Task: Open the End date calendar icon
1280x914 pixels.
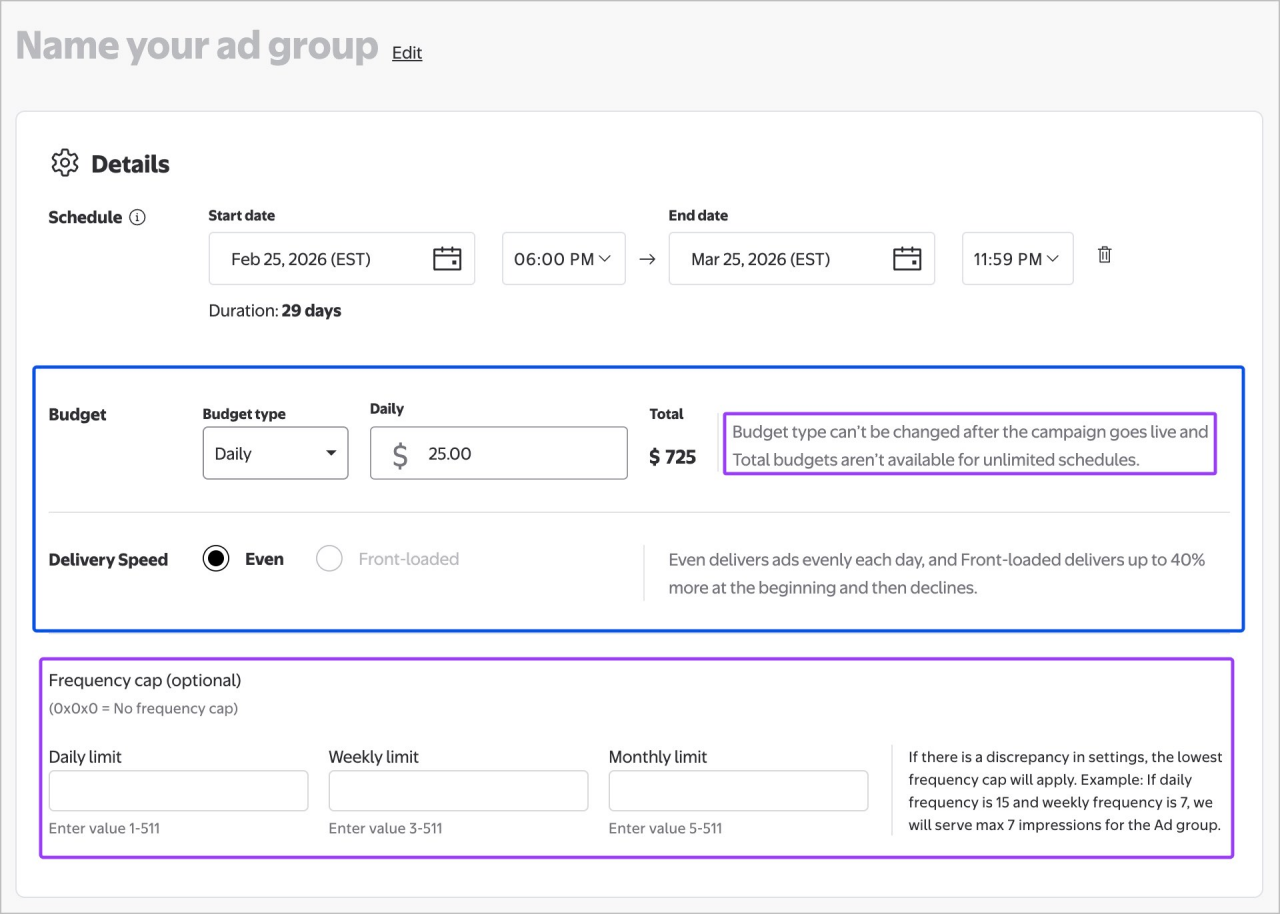Action: click(x=907, y=259)
